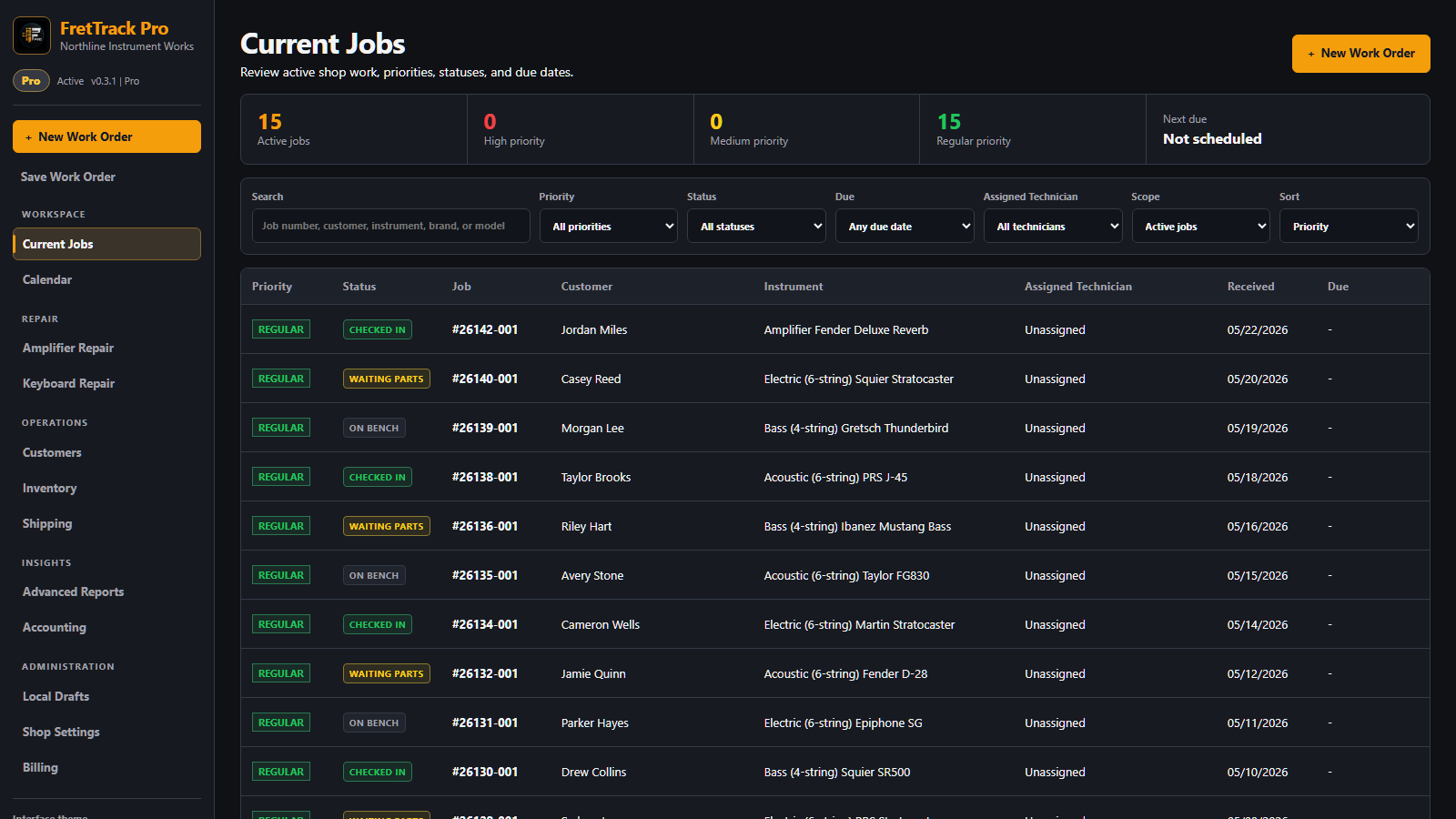Screen dimensions: 1456x819
Task: Click Bass Gretsch Thunderbird instrument cell
Action: (856, 428)
